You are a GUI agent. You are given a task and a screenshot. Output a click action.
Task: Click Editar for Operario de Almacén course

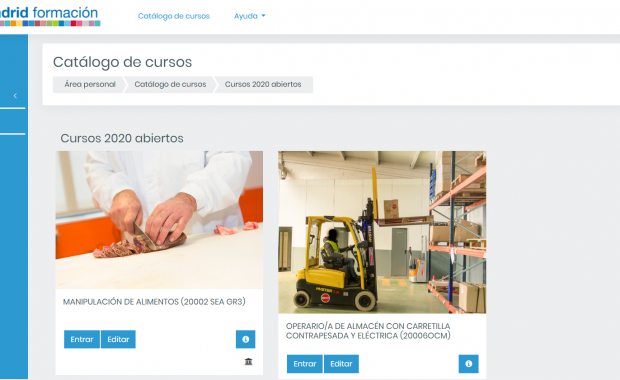[x=341, y=364]
